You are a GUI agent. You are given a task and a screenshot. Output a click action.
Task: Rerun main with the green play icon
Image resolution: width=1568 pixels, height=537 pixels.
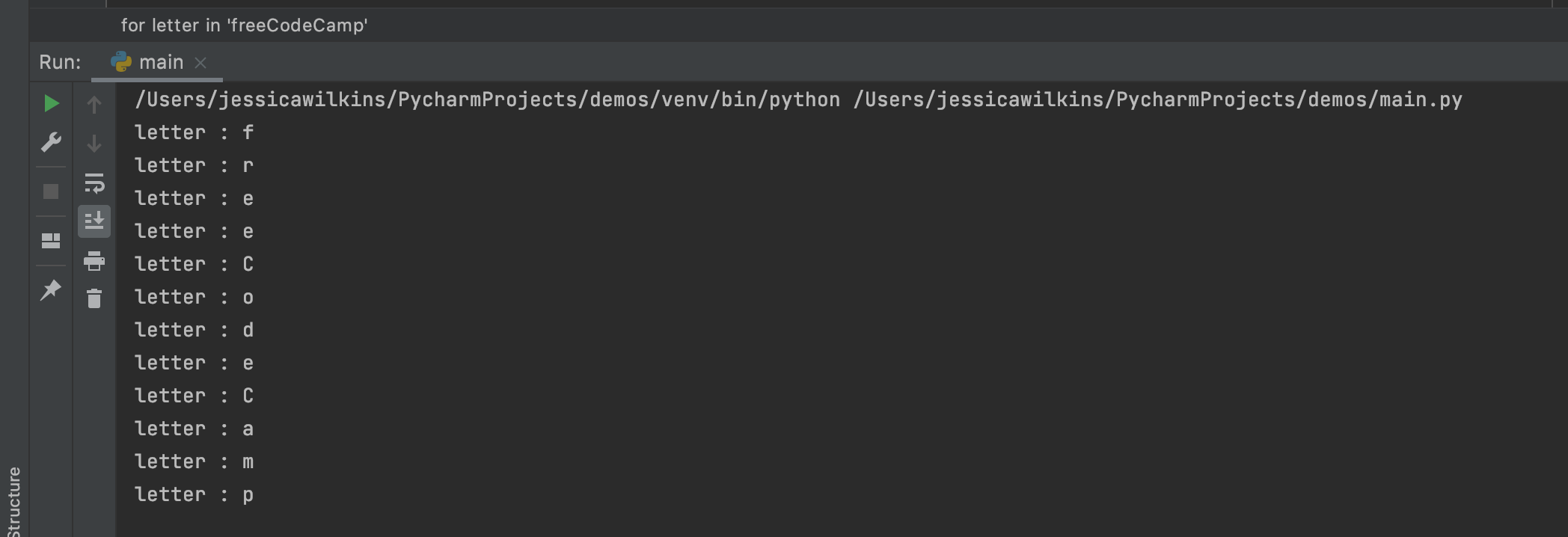pos(51,103)
